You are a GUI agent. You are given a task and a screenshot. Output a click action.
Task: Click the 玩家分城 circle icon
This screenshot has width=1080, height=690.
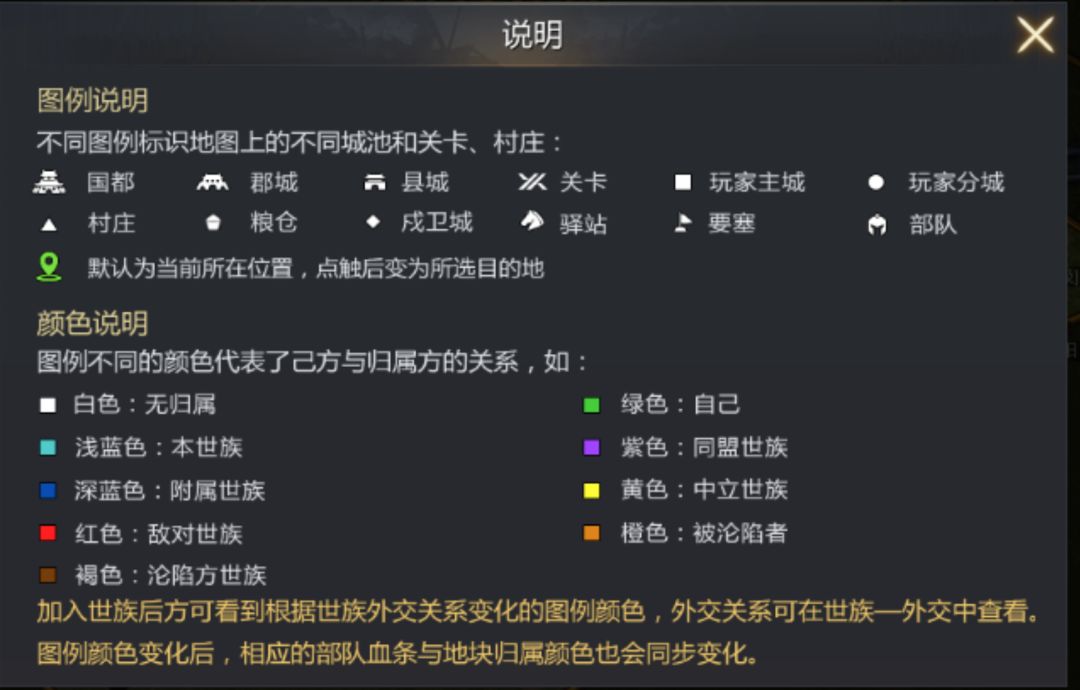point(876,183)
